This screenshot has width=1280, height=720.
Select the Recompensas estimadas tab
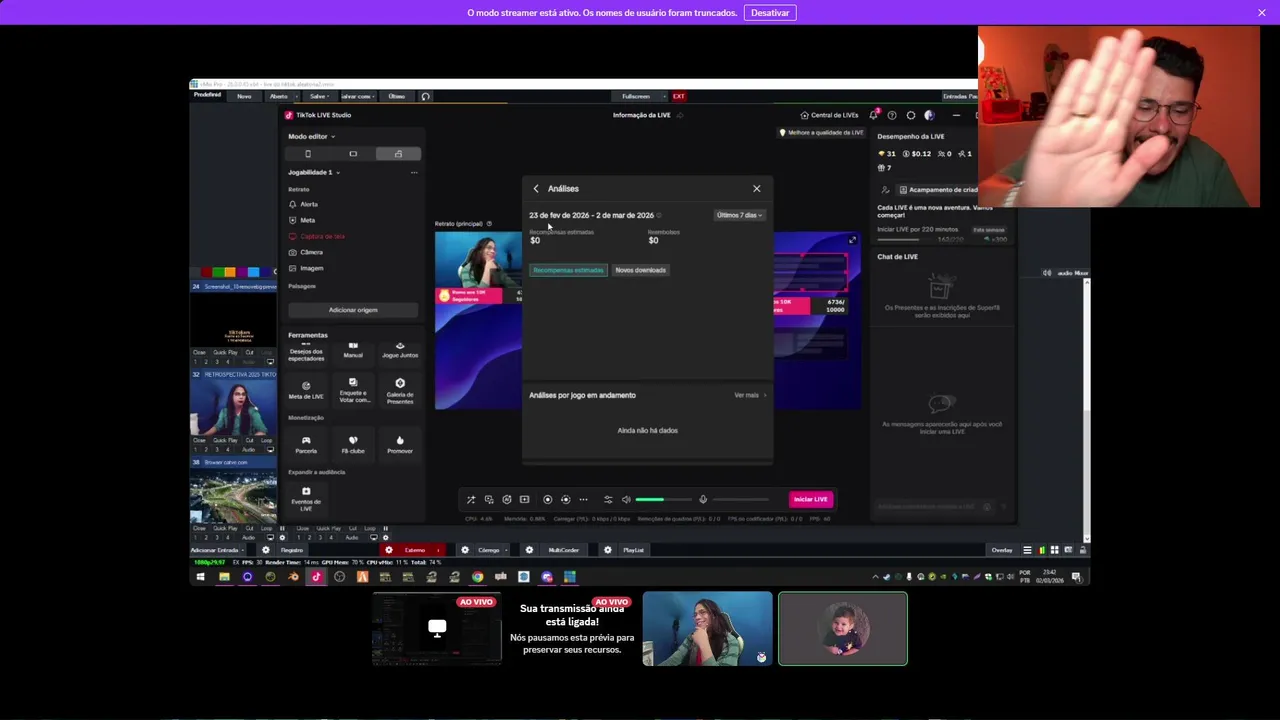point(568,270)
